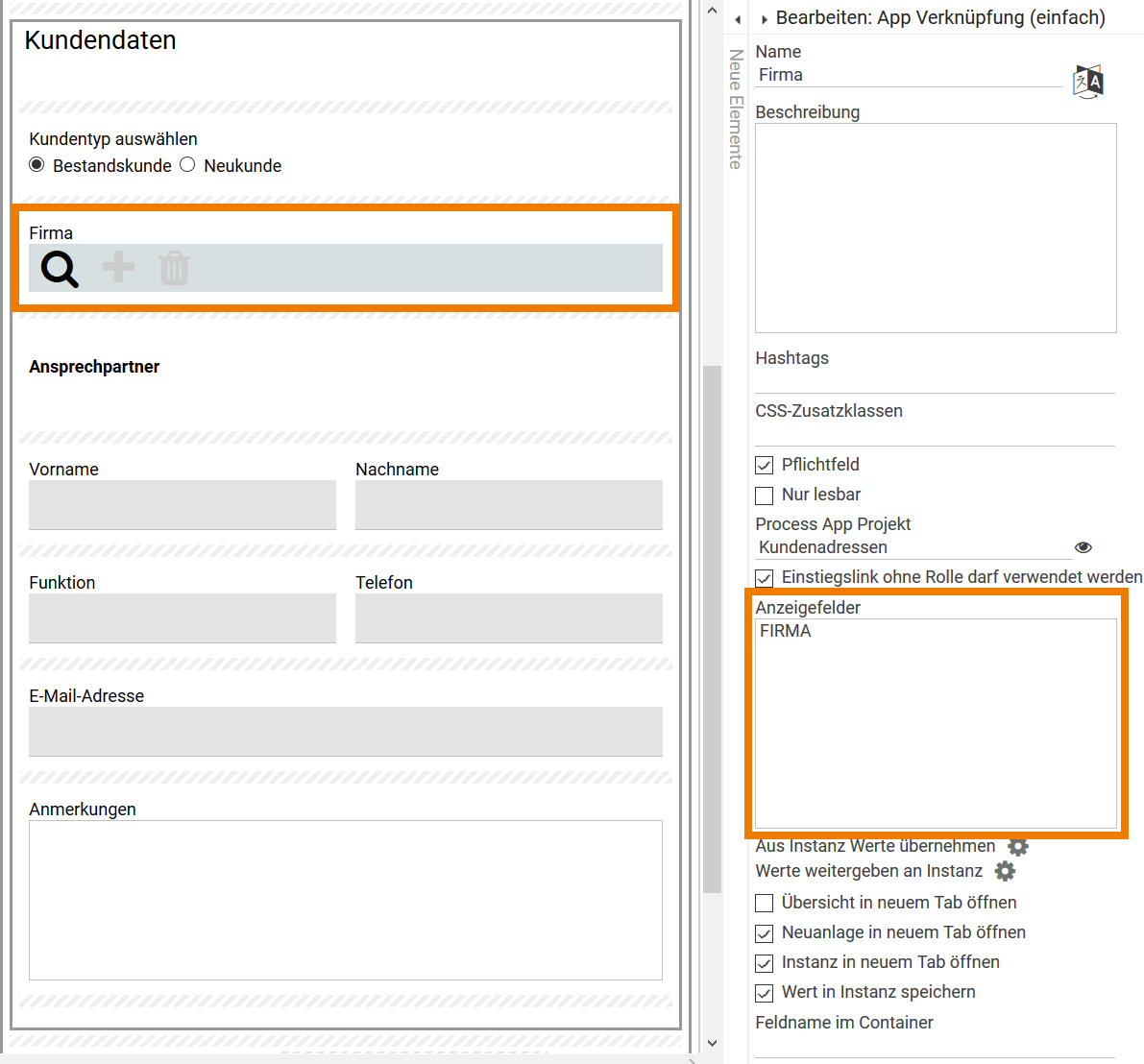Viewport: 1144px width, 1064px height.
Task: Open the translation icon beside Name
Action: click(1088, 82)
